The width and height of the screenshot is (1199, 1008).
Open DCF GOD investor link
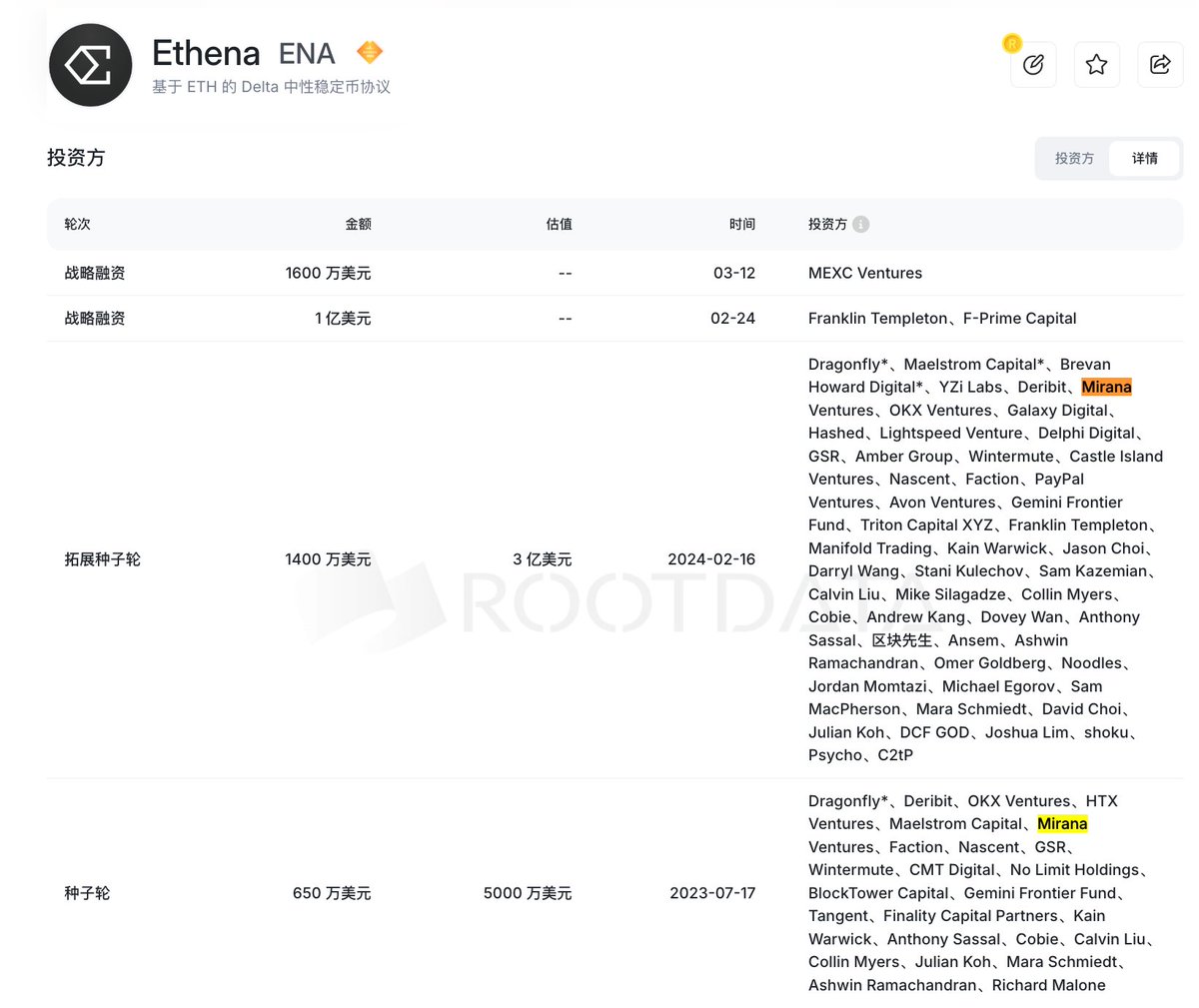[x=934, y=732]
